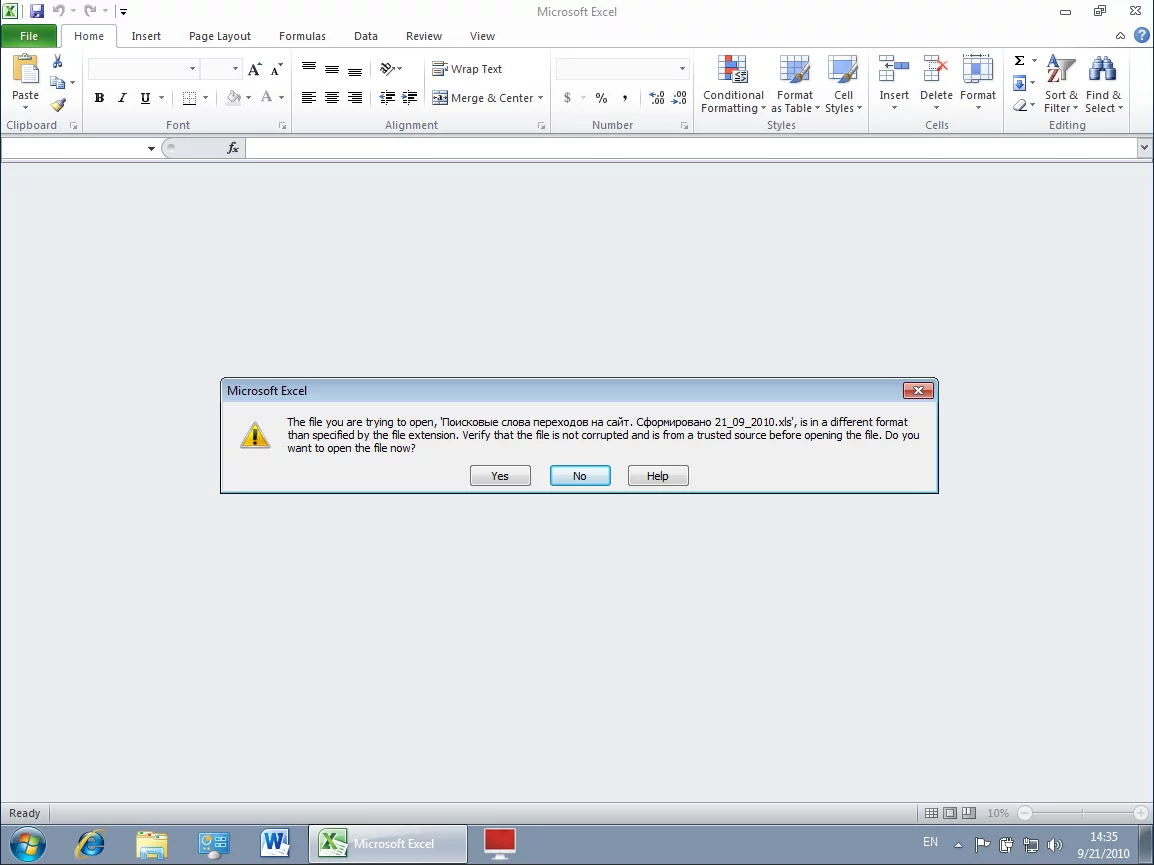The height and width of the screenshot is (865, 1154).
Task: Expand the Name Box dropdown
Action: 152,148
